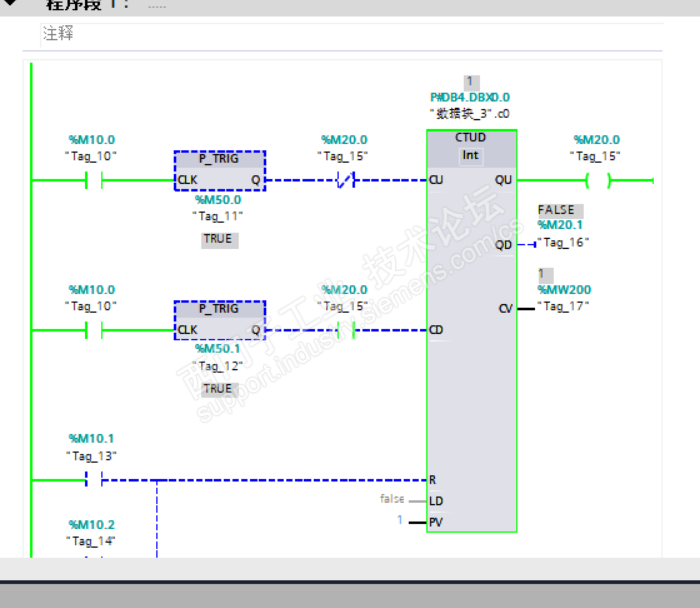Select the %M50.1 operand under second P_TRIG
700x608 pixels.
[x=218, y=349]
